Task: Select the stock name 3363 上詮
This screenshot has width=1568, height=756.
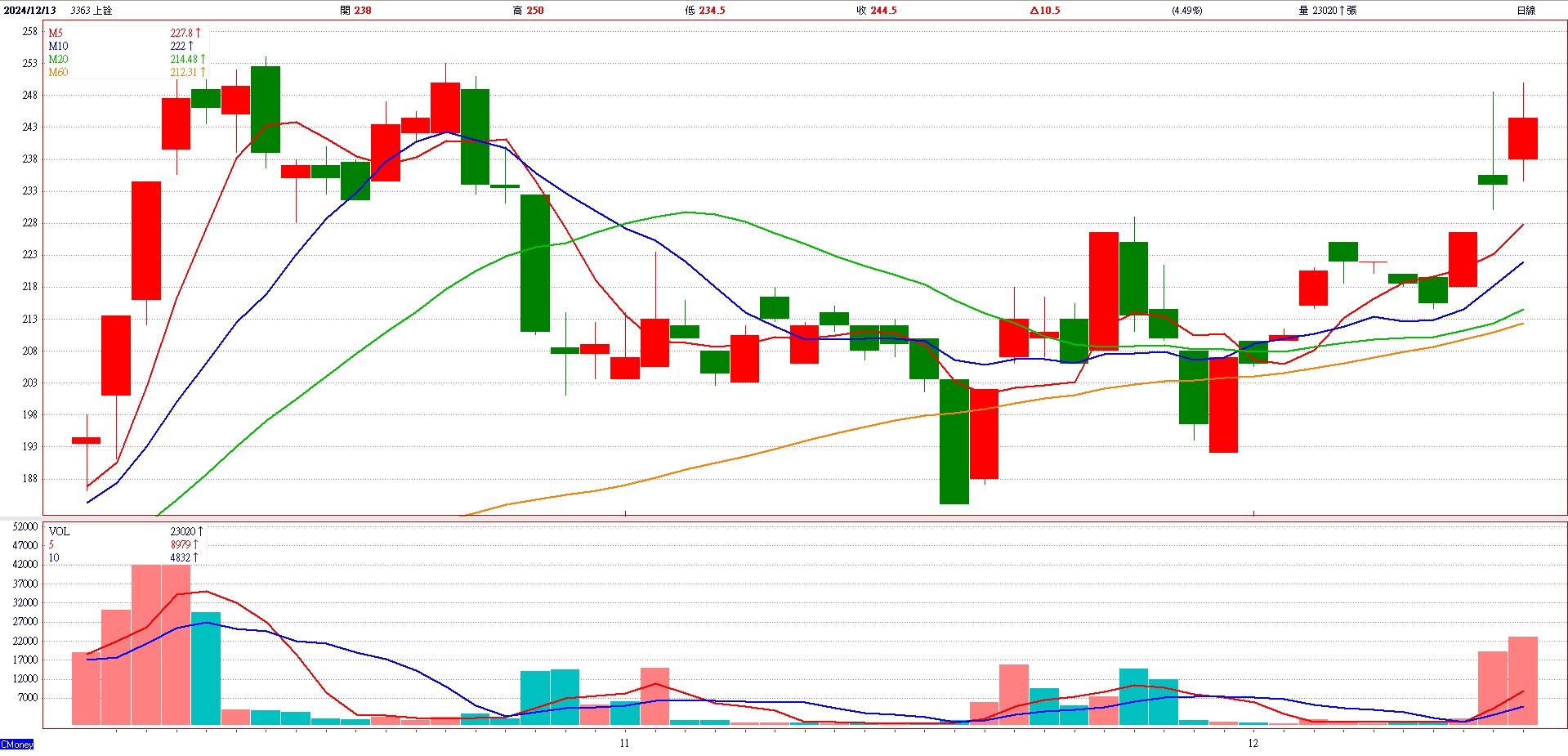Action: (92, 11)
